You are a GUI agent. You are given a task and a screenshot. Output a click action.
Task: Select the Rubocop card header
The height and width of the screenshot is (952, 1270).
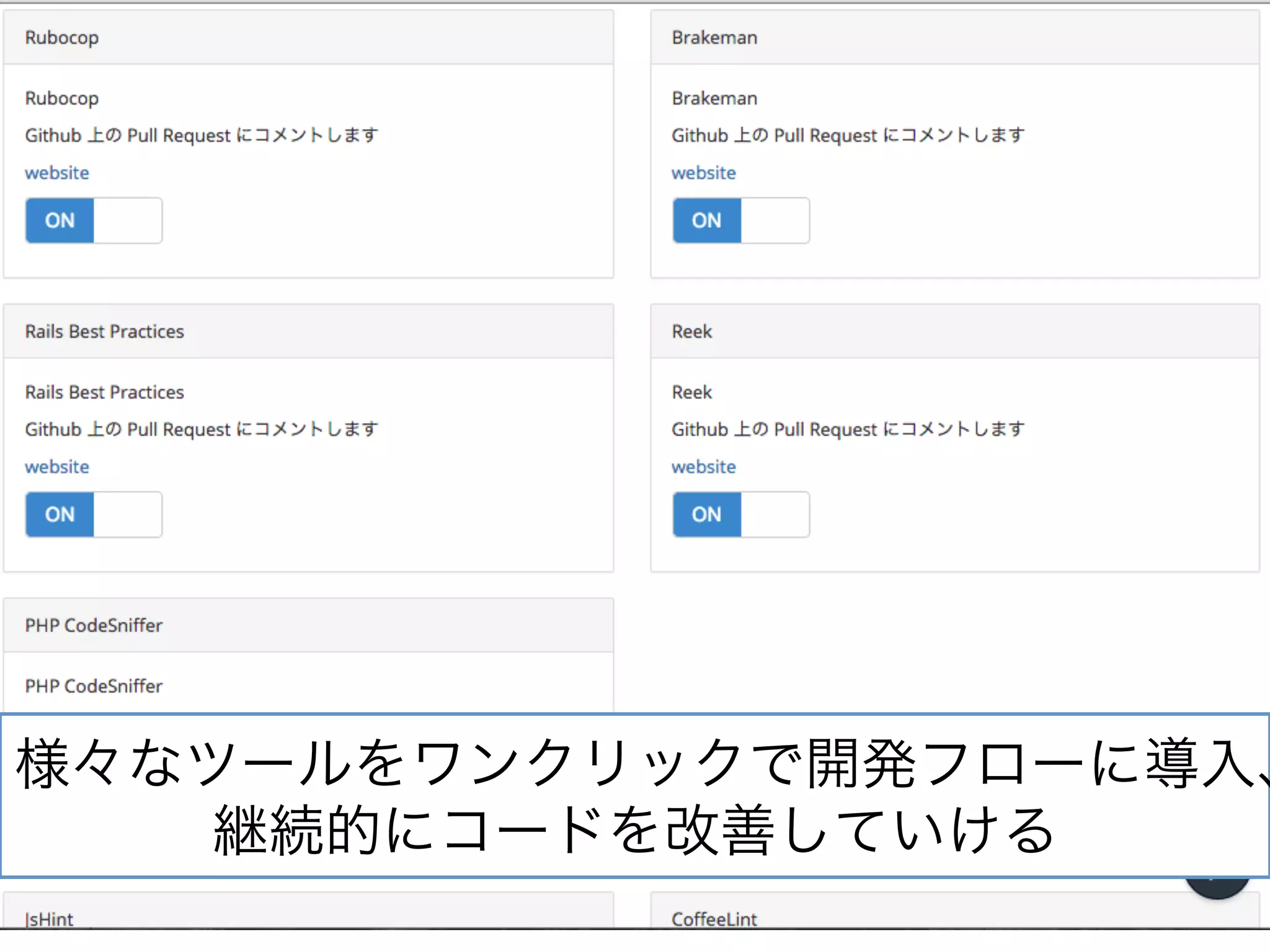308,37
